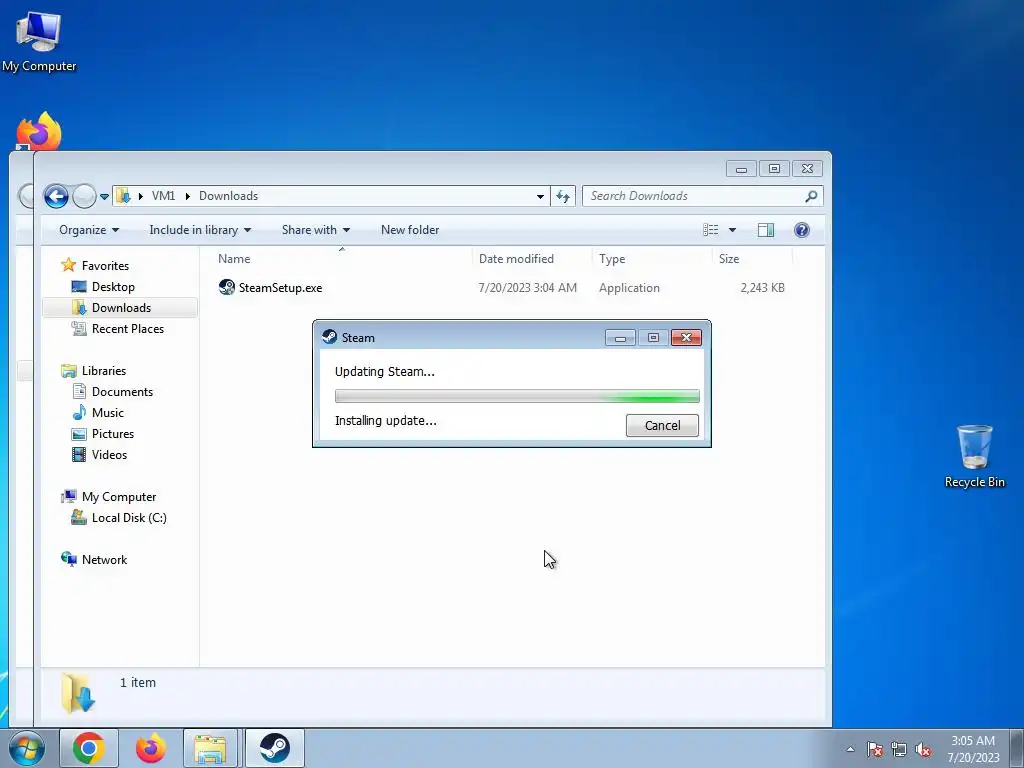Refresh the Downloads folder view
The width and height of the screenshot is (1024, 768).
coord(563,196)
